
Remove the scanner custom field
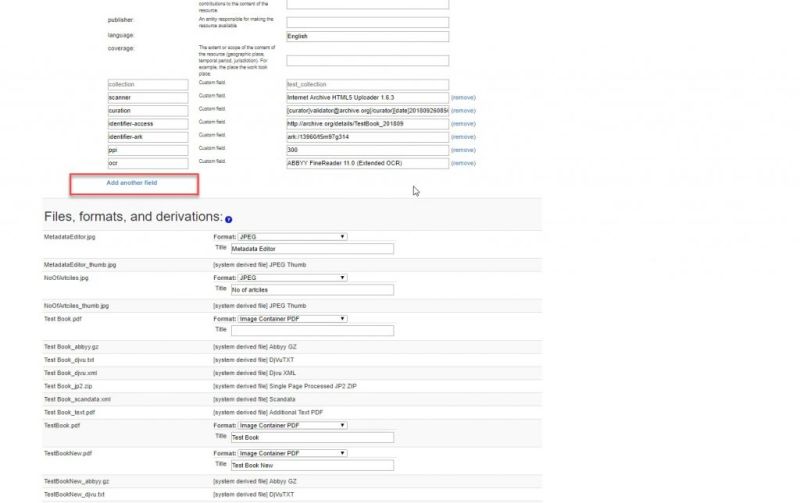tap(463, 97)
